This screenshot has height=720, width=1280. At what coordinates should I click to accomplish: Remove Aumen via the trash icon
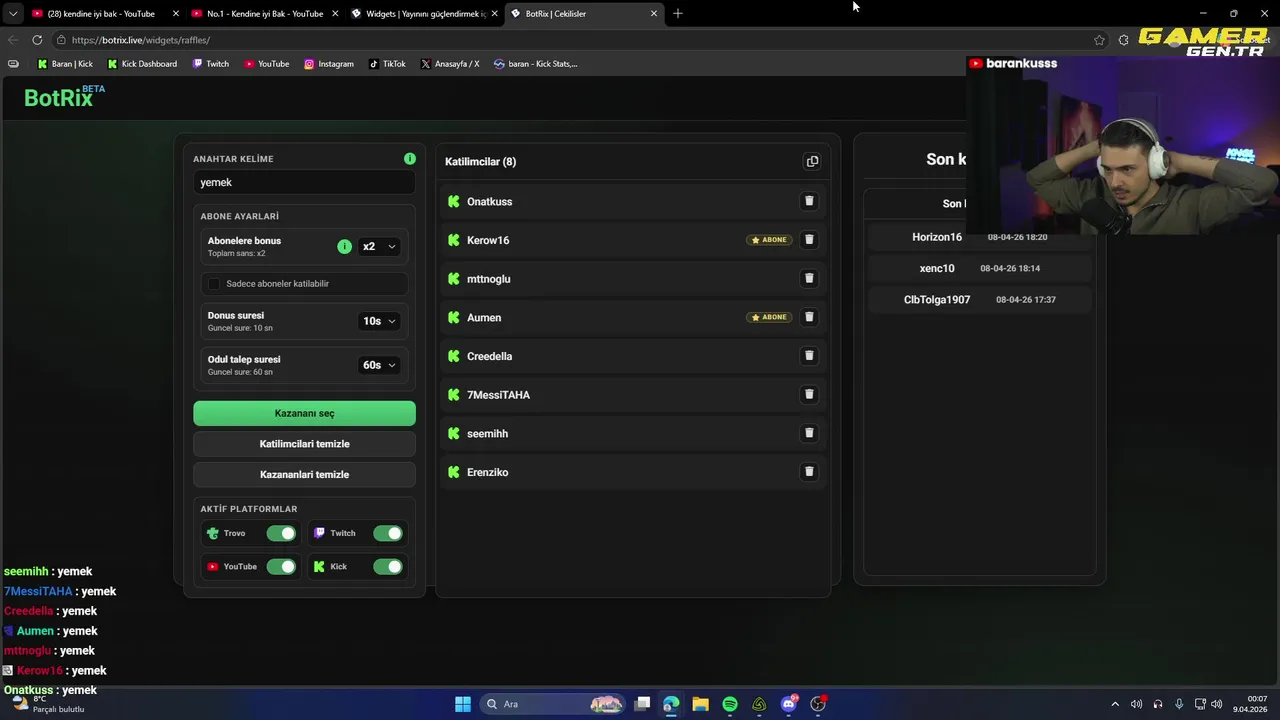809,317
